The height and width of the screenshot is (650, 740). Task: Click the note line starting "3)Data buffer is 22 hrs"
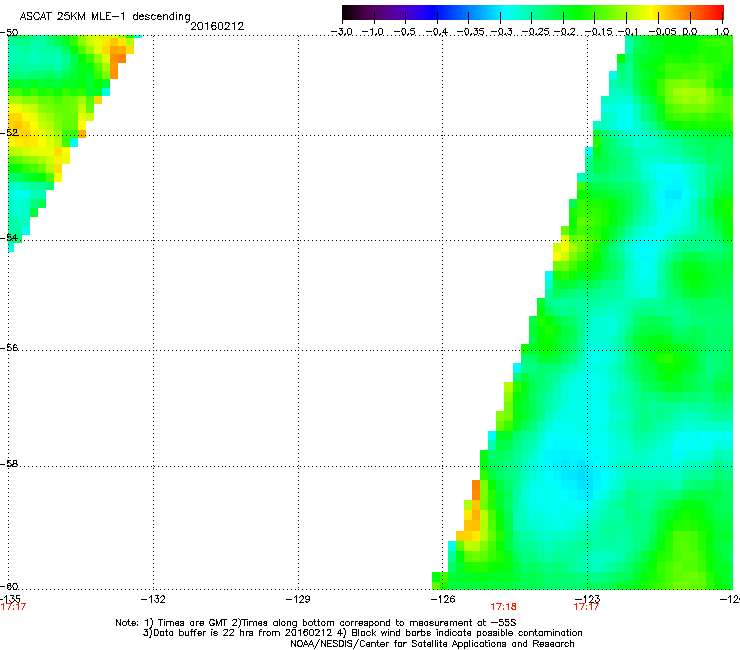tap(362, 633)
